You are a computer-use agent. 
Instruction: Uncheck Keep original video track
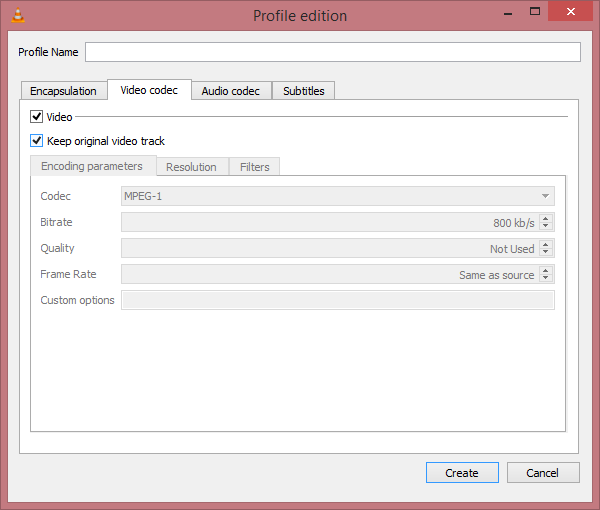[37, 141]
